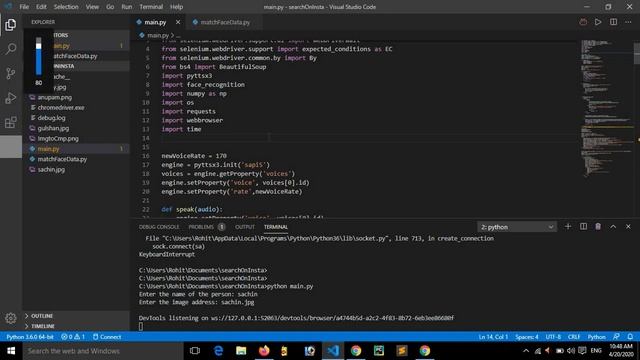Click the Windows search box
Viewport: 640px width, 360px height.
[103, 351]
